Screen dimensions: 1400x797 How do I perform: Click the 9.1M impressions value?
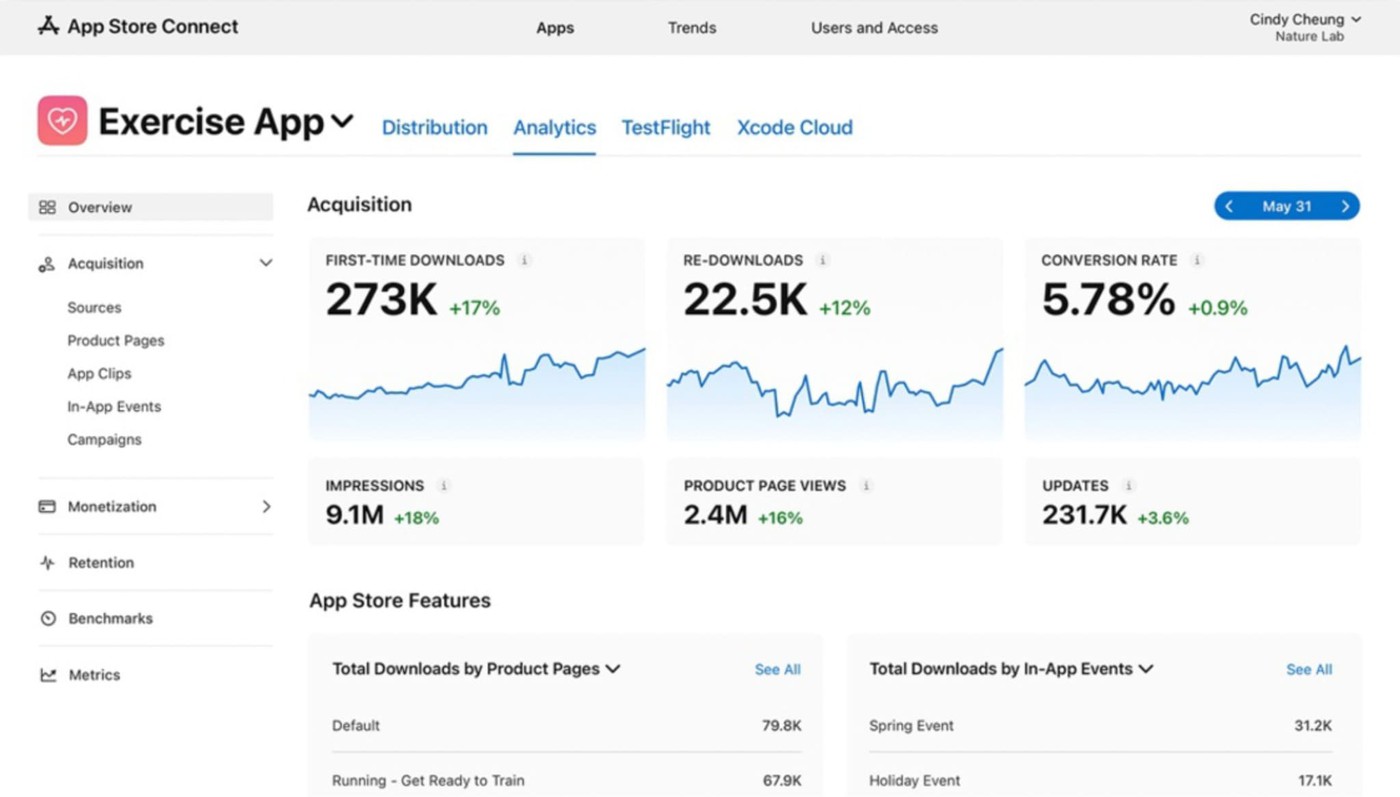click(354, 516)
